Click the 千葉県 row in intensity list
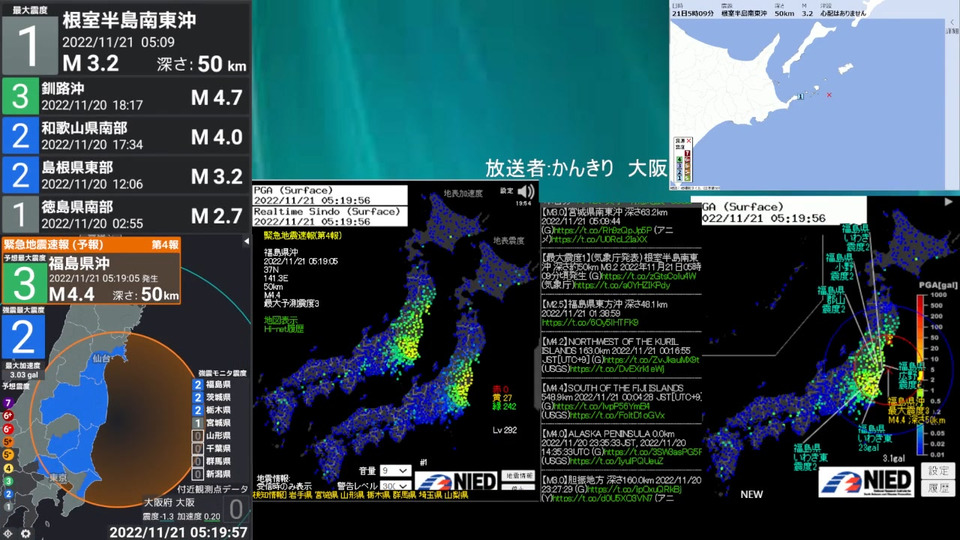Image resolution: width=960 pixels, height=540 pixels. [212, 449]
